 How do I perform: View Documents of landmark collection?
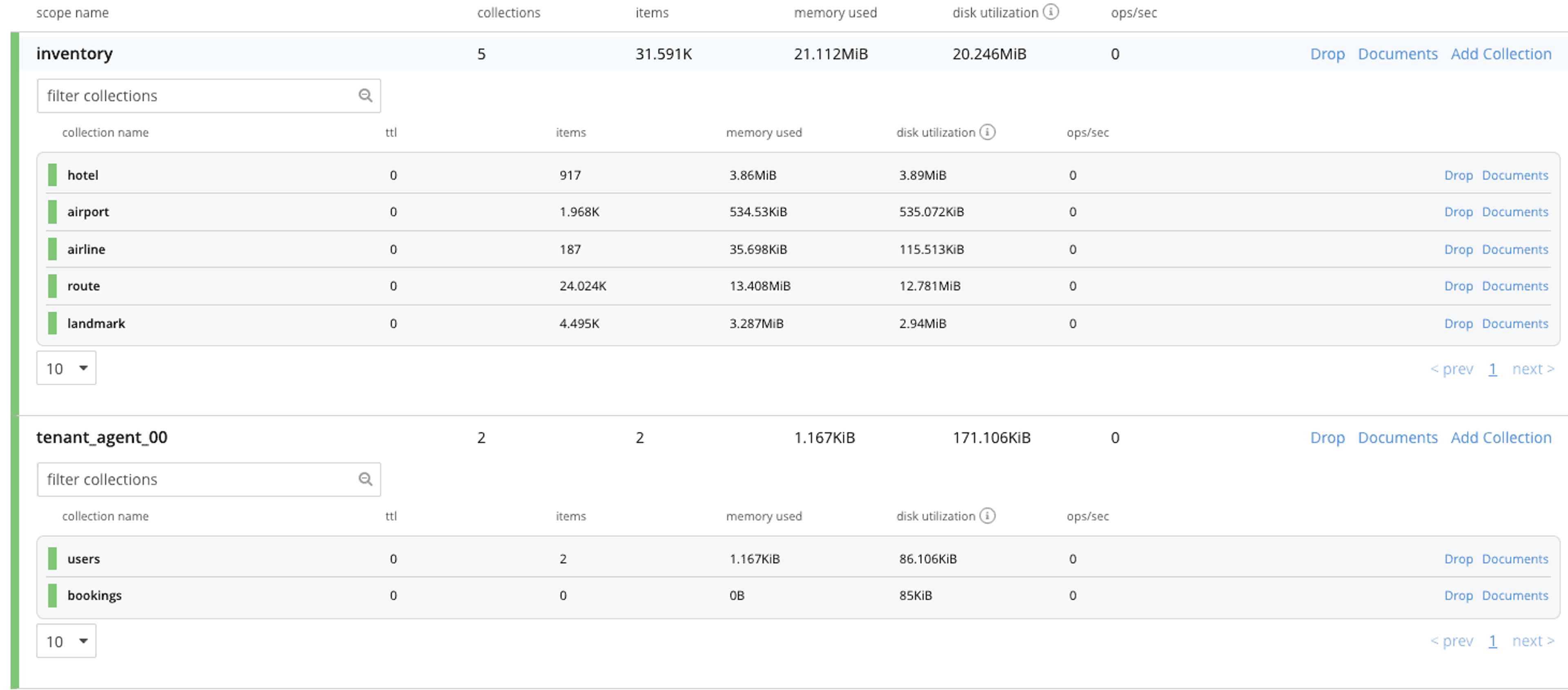[1515, 324]
